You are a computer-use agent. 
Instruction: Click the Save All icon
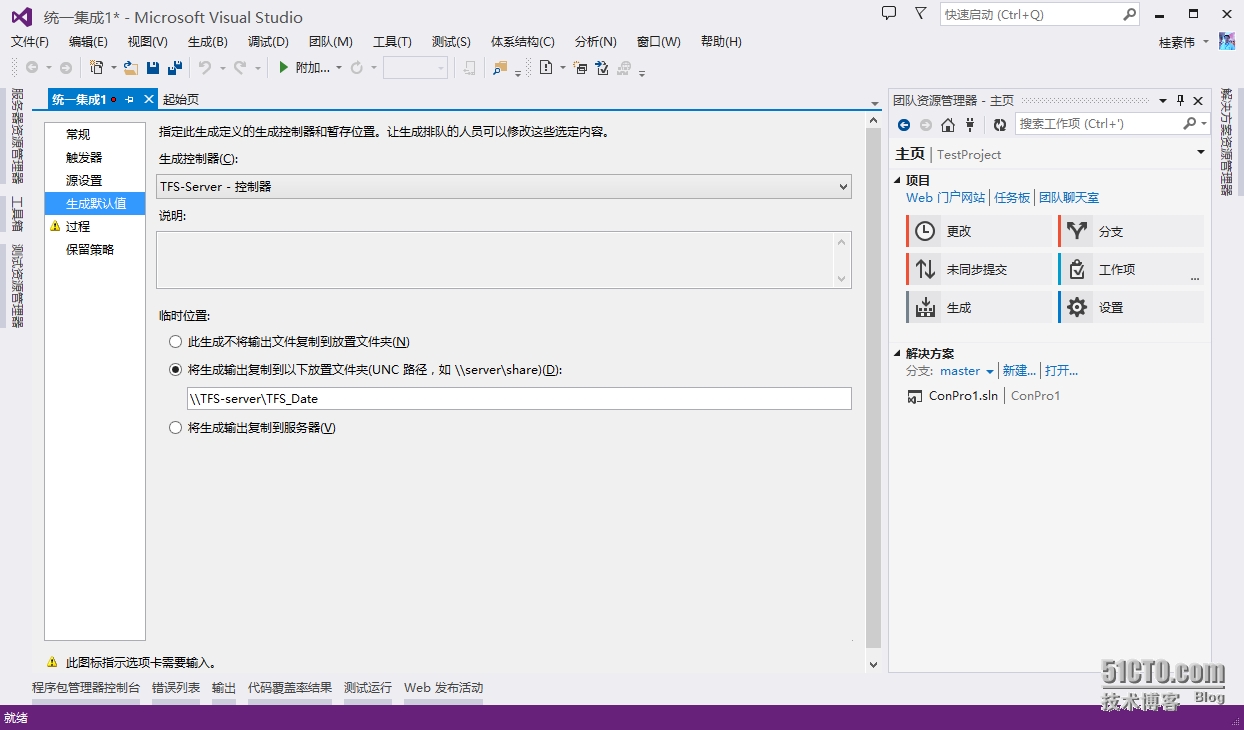pyautogui.click(x=175, y=67)
